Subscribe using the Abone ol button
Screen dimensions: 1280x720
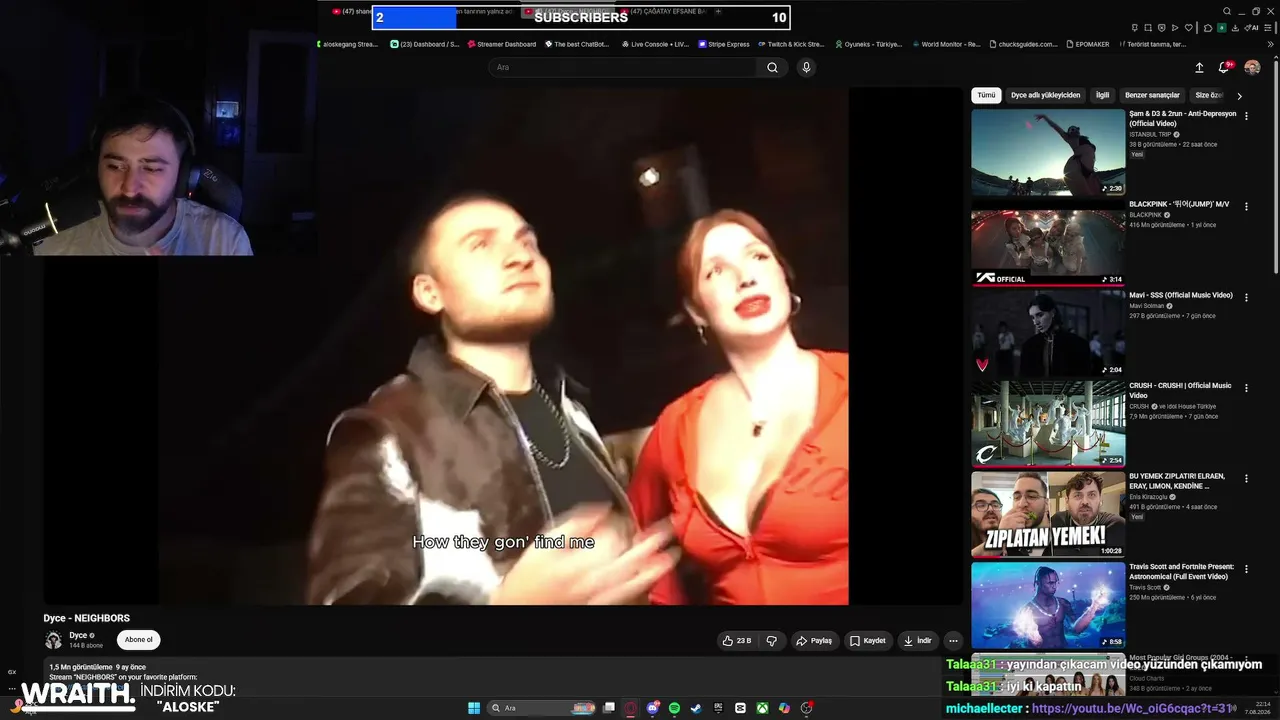point(138,640)
